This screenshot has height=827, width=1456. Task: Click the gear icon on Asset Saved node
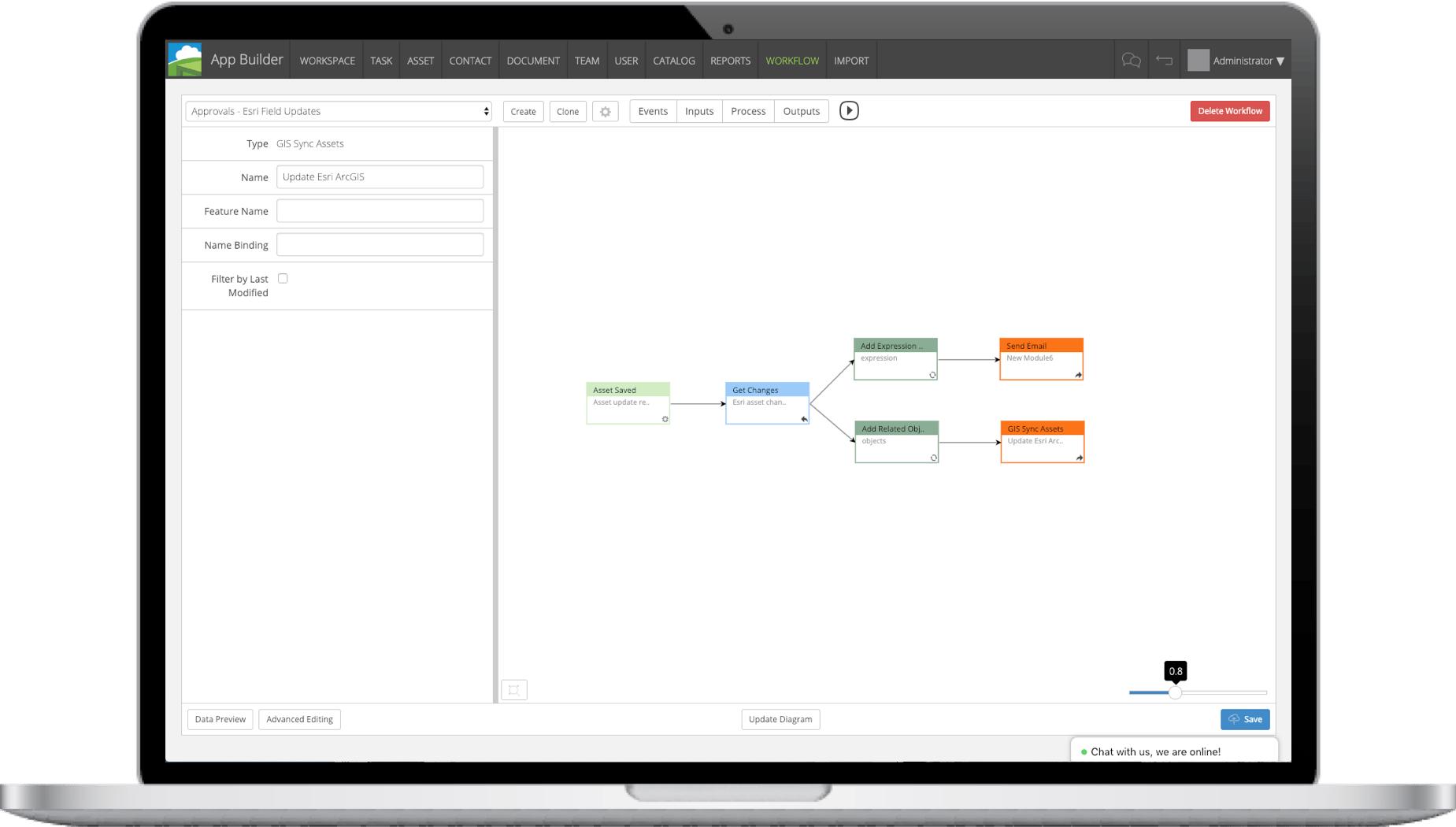[x=665, y=420]
